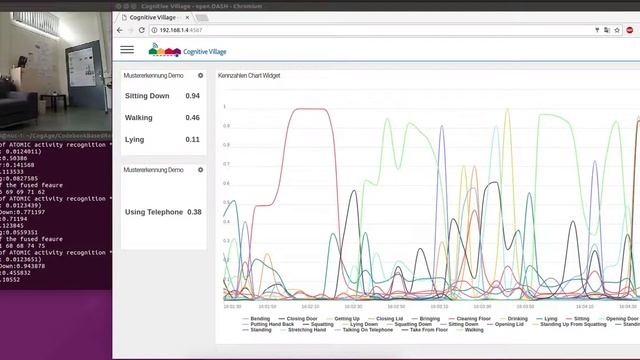Click the Walking label in the recognition widget

[138, 118]
